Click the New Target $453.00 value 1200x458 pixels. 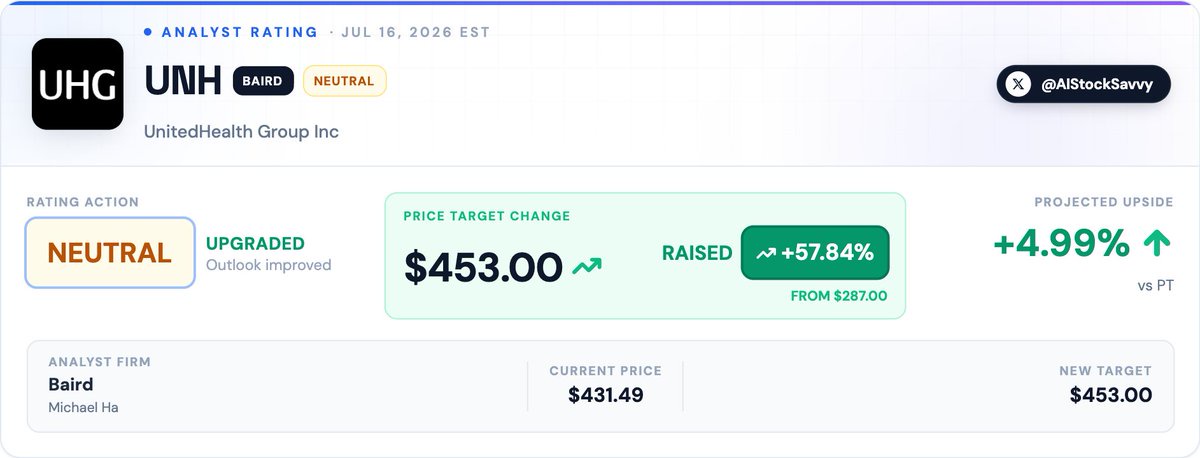1110,395
